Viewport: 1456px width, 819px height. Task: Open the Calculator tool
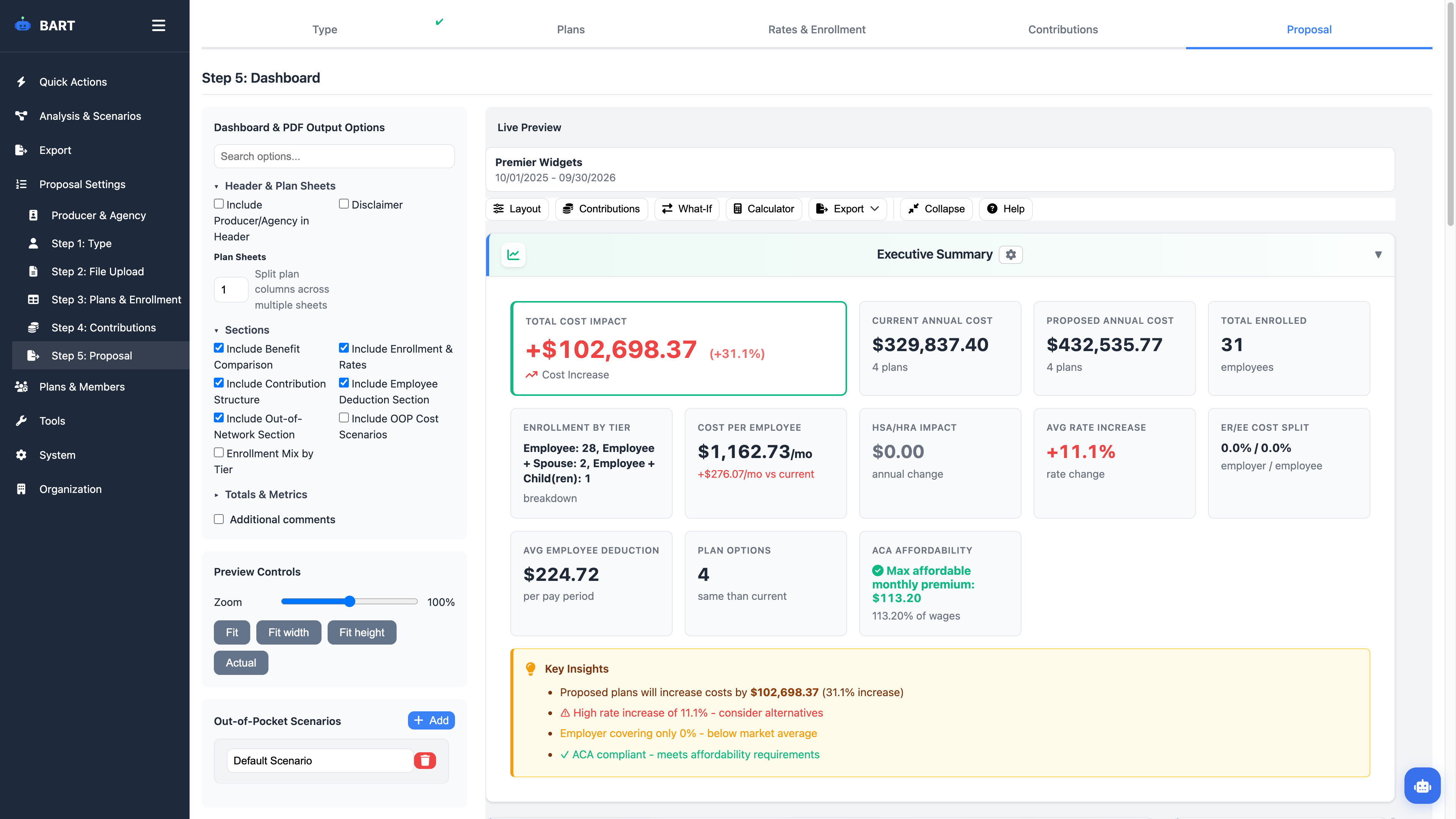click(764, 209)
